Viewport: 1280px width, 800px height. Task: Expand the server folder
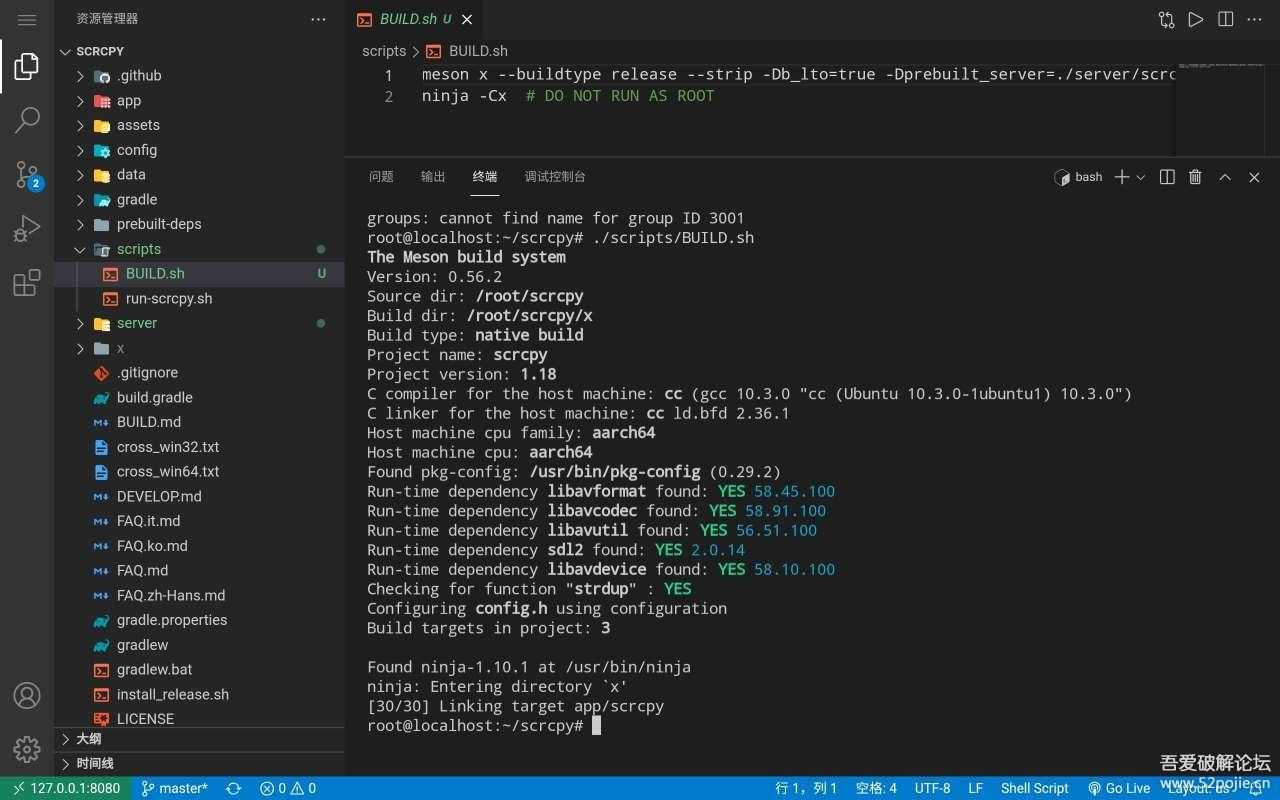[200, 323]
